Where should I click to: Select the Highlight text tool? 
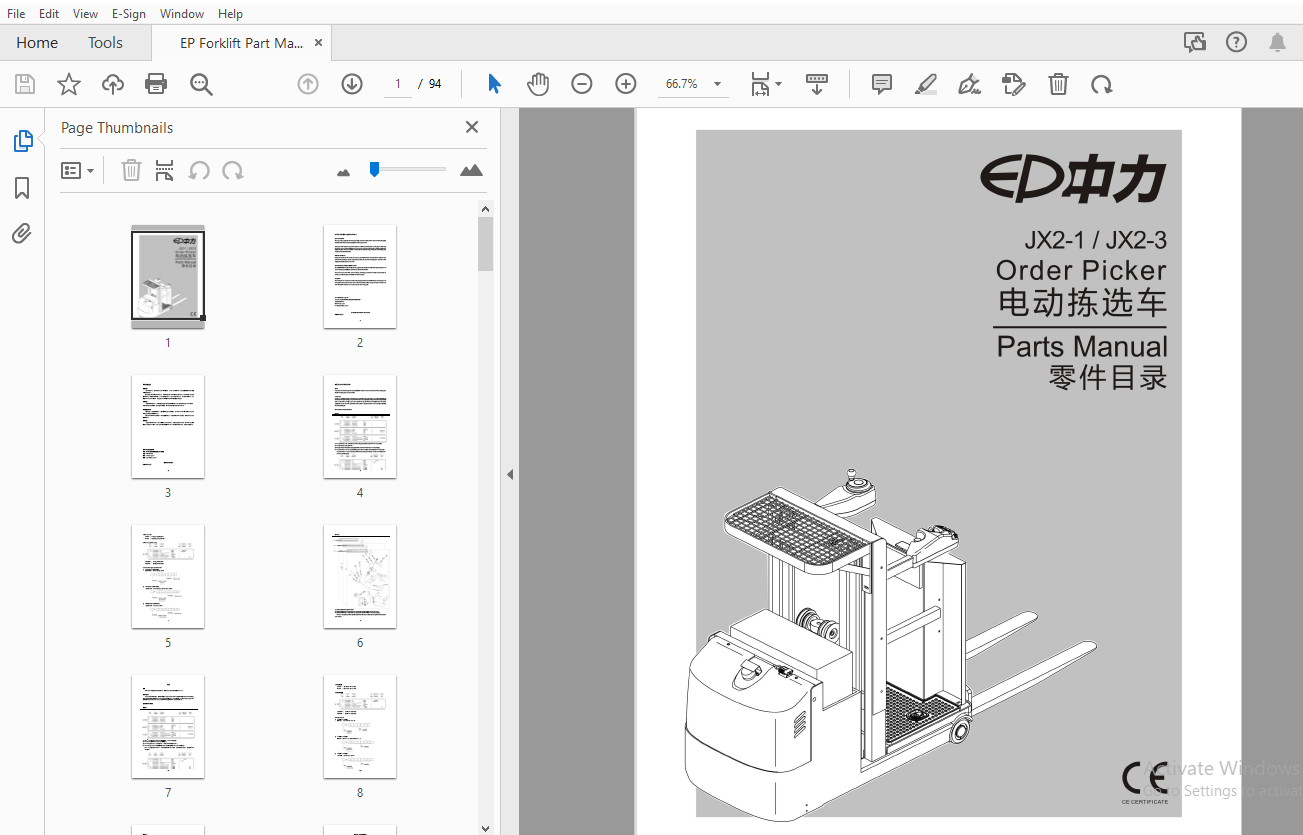(926, 84)
